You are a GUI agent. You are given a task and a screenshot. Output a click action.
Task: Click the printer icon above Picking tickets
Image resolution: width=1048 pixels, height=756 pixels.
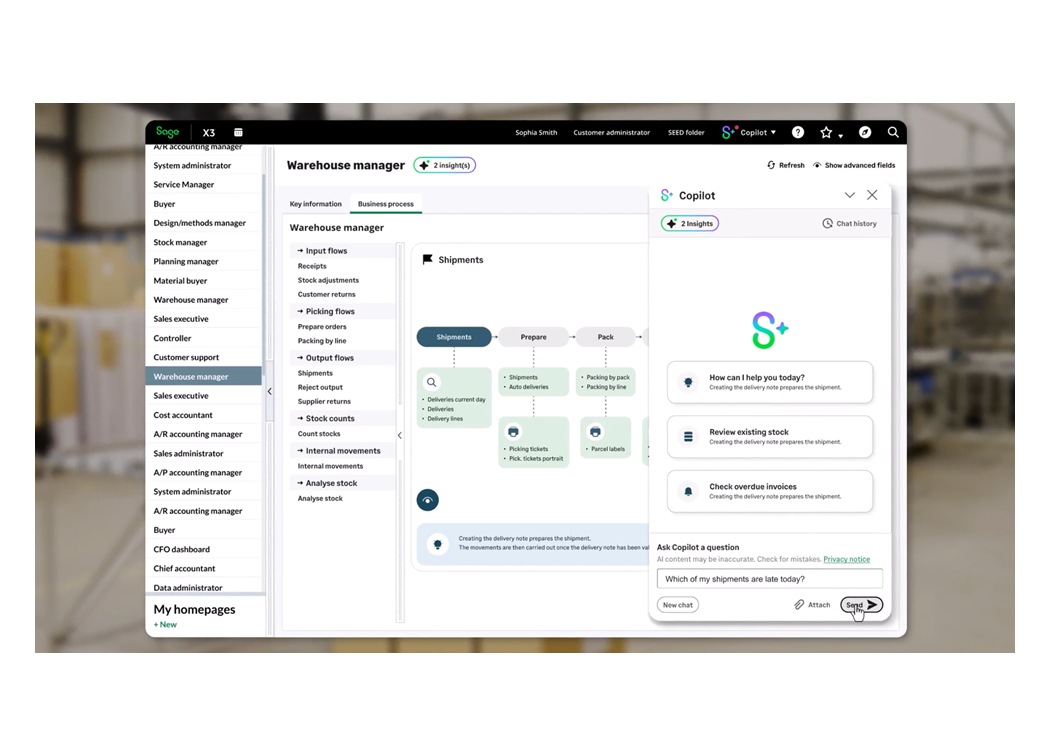click(514, 431)
